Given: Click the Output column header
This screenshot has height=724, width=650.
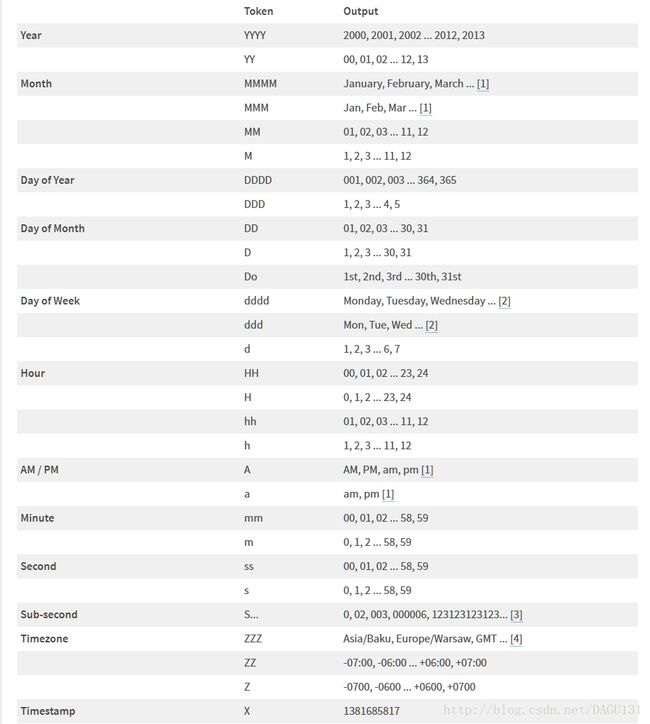Looking at the screenshot, I should pyautogui.click(x=361, y=11).
